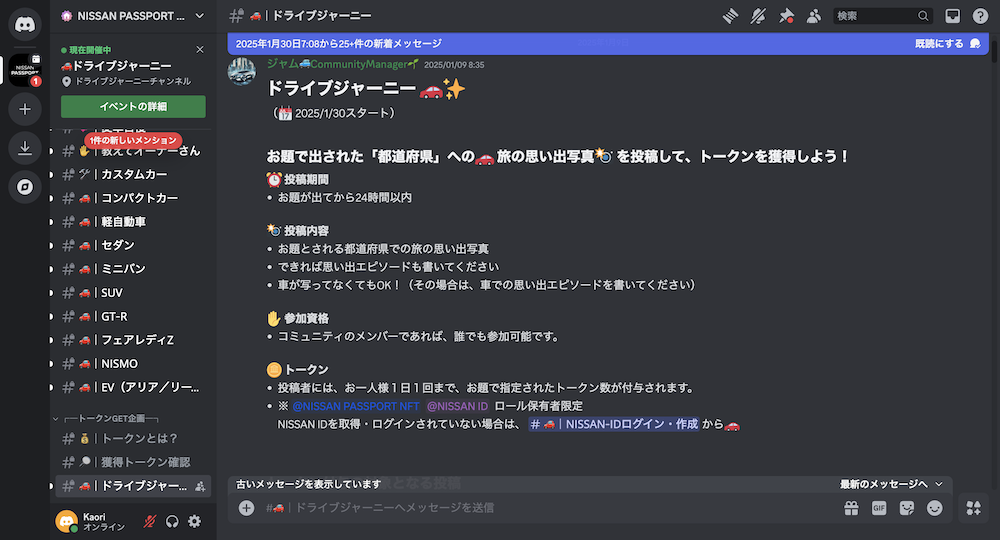This screenshot has width=1000, height=540.
Task: Open the ミニバン channel
Action: coord(133,268)
